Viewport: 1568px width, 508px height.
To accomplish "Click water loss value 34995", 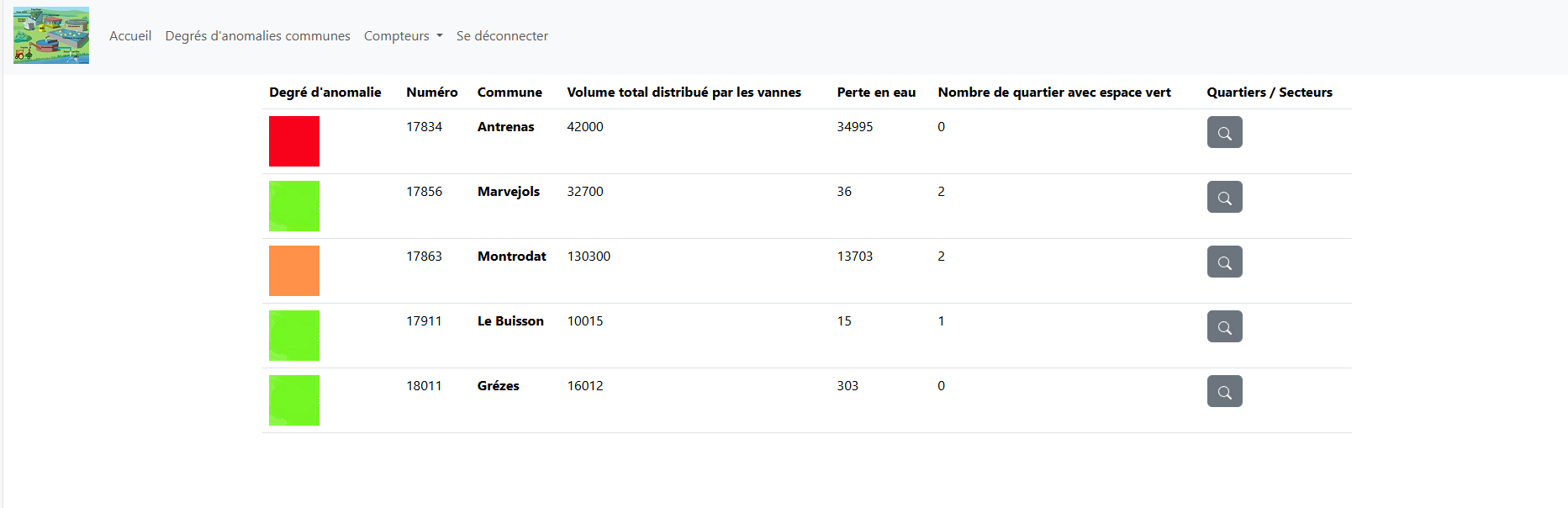I will pos(855,127).
